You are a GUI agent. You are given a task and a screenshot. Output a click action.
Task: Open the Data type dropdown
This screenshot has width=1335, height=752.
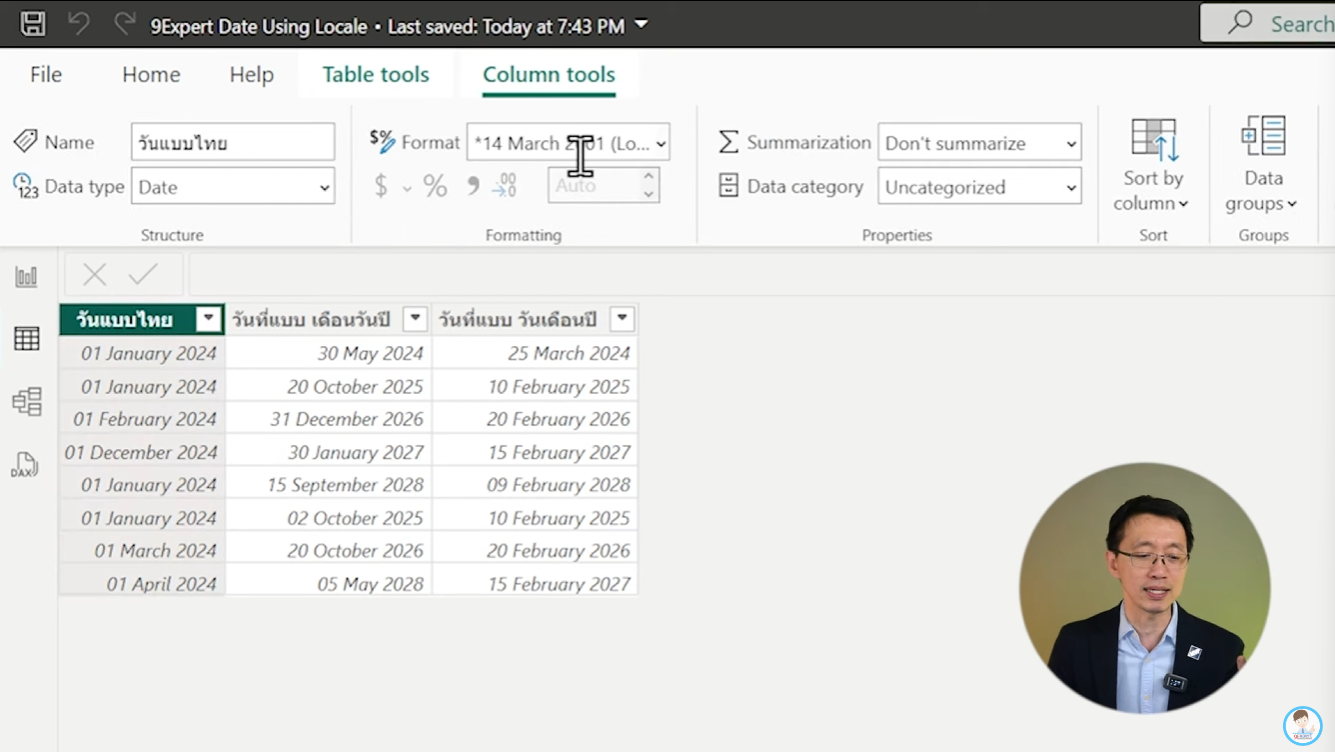tap(233, 187)
